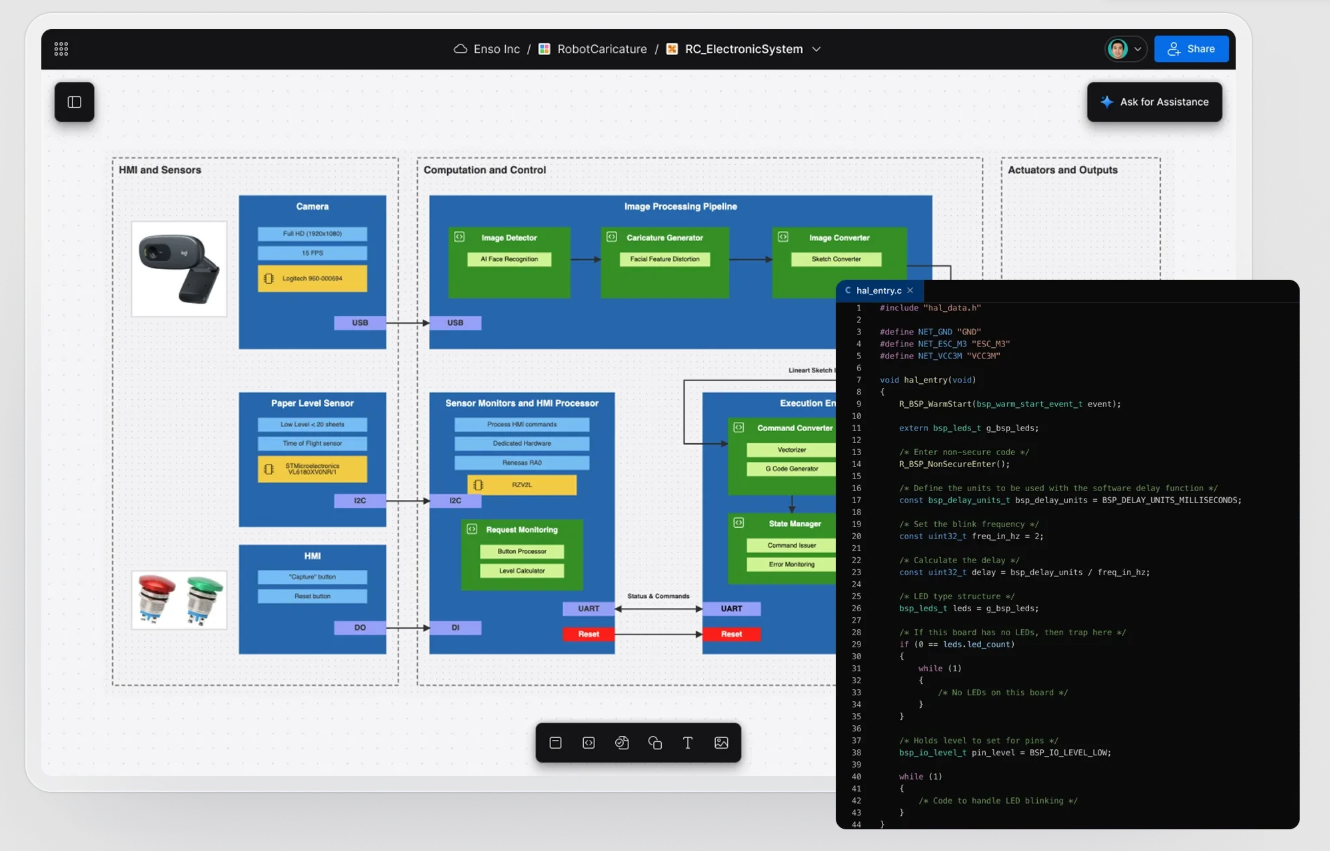
Task: Select the code block tool
Action: 589,743
